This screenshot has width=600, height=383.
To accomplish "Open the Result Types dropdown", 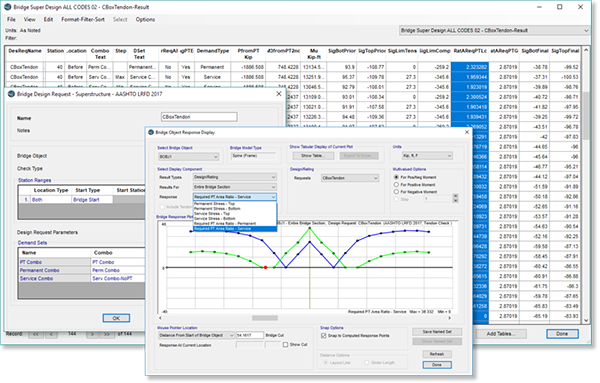I will (235, 177).
